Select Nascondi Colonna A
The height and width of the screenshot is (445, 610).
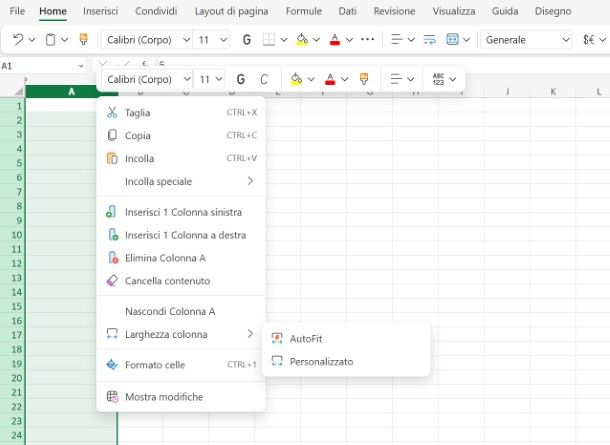[x=181, y=311]
